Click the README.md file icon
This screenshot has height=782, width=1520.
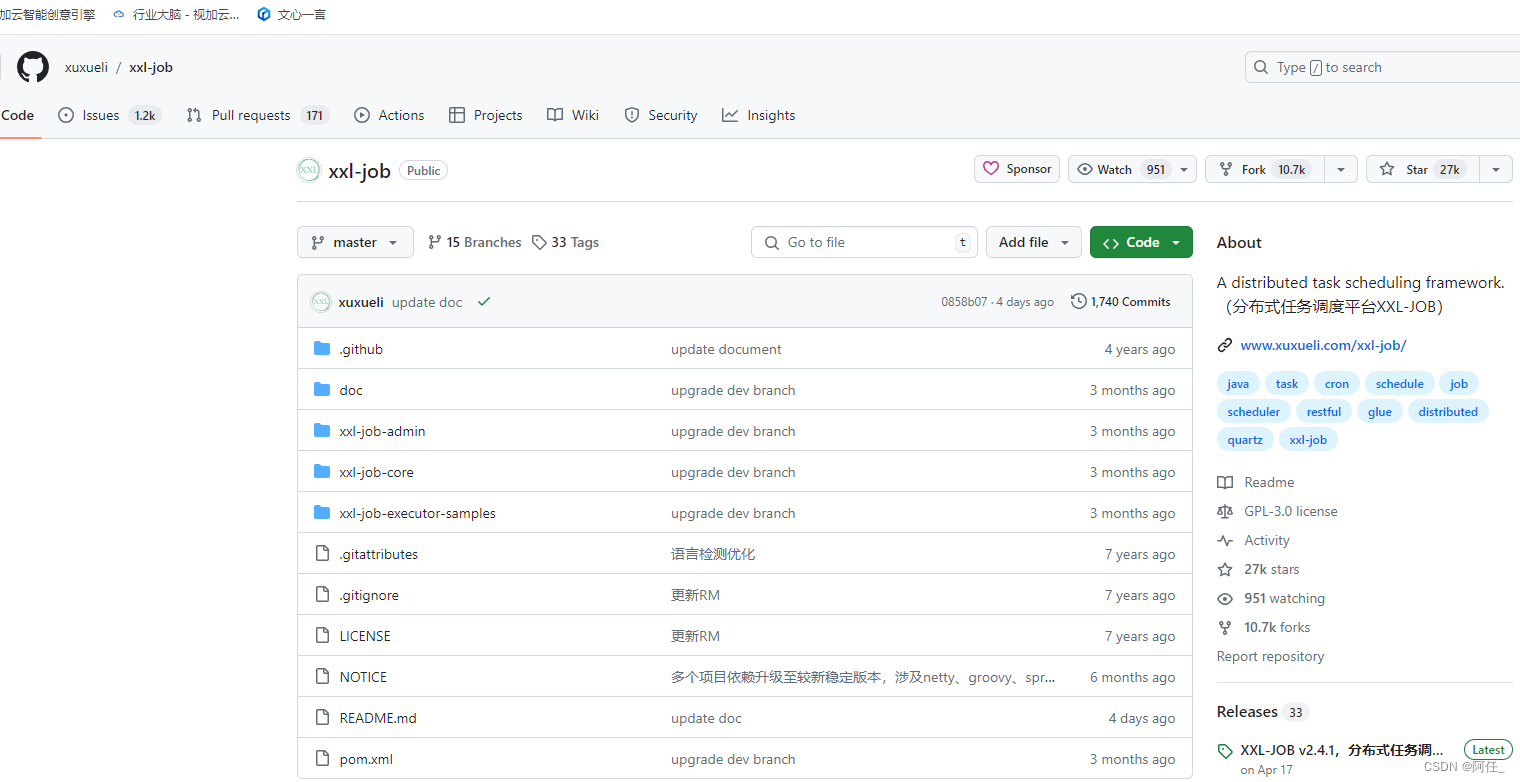tap(322, 718)
